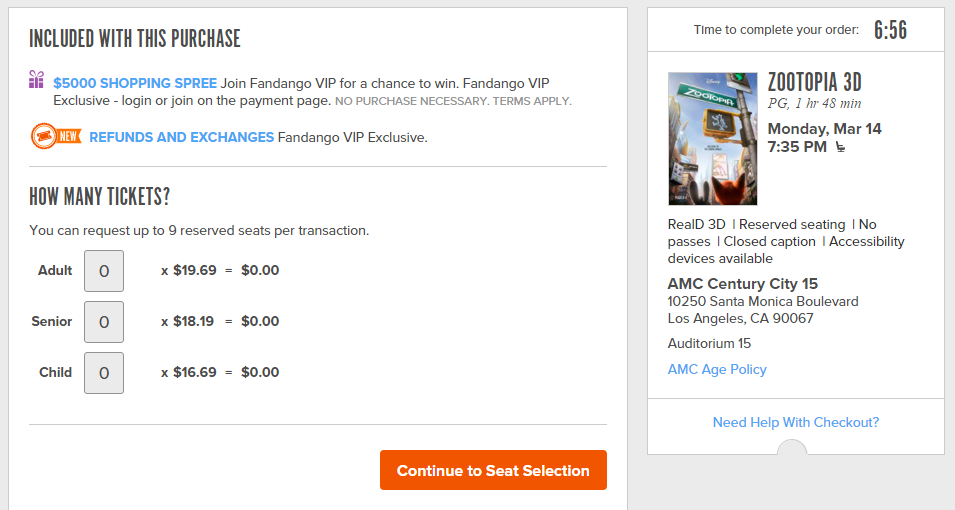Expand the half-circle tab below checkout help
955x510 pixels.
tap(792, 447)
